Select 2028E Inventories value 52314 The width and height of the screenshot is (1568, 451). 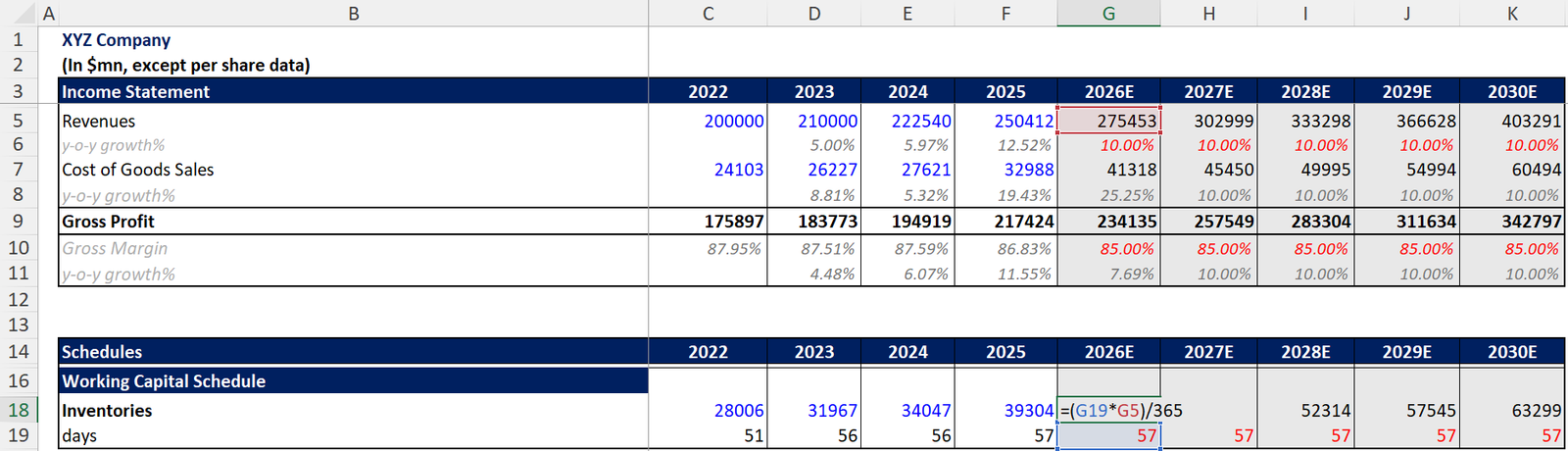pyautogui.click(x=1305, y=410)
